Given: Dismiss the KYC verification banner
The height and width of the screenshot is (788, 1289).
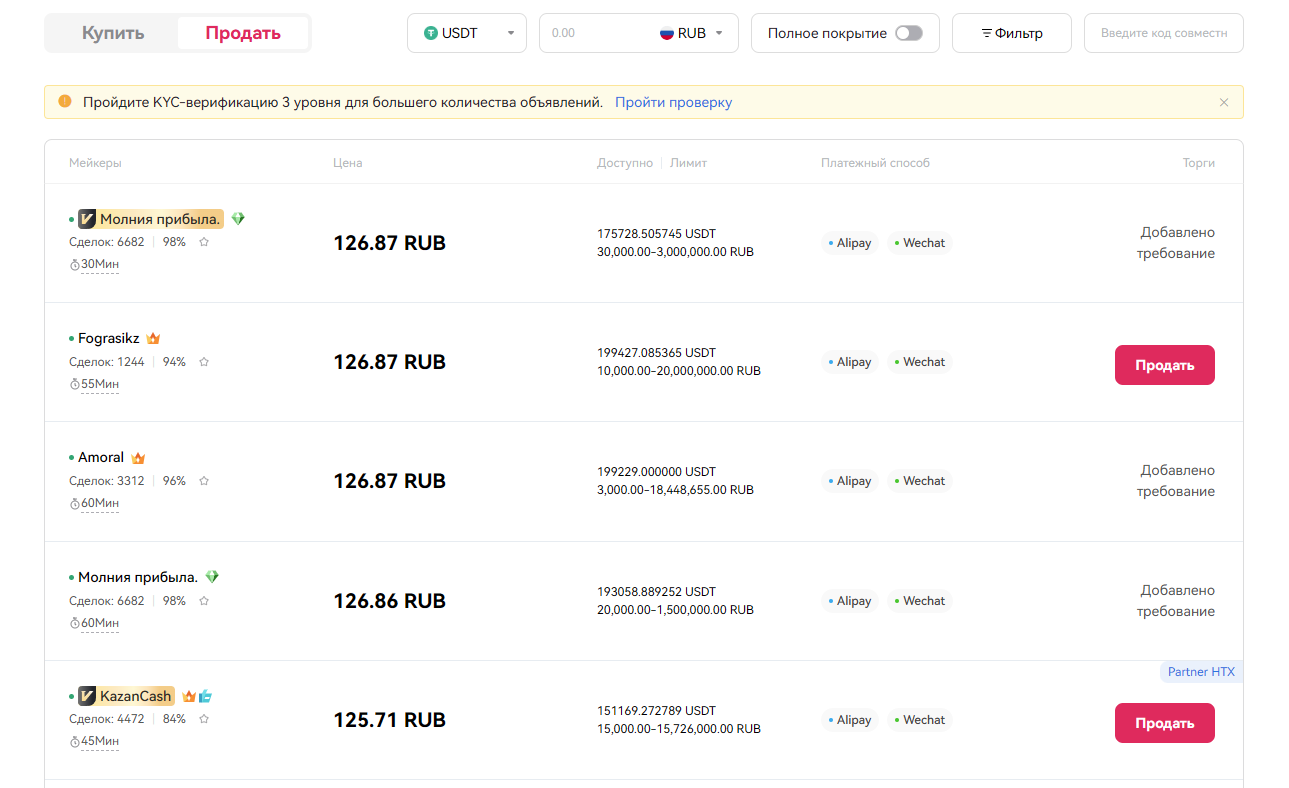Looking at the screenshot, I should [1224, 102].
